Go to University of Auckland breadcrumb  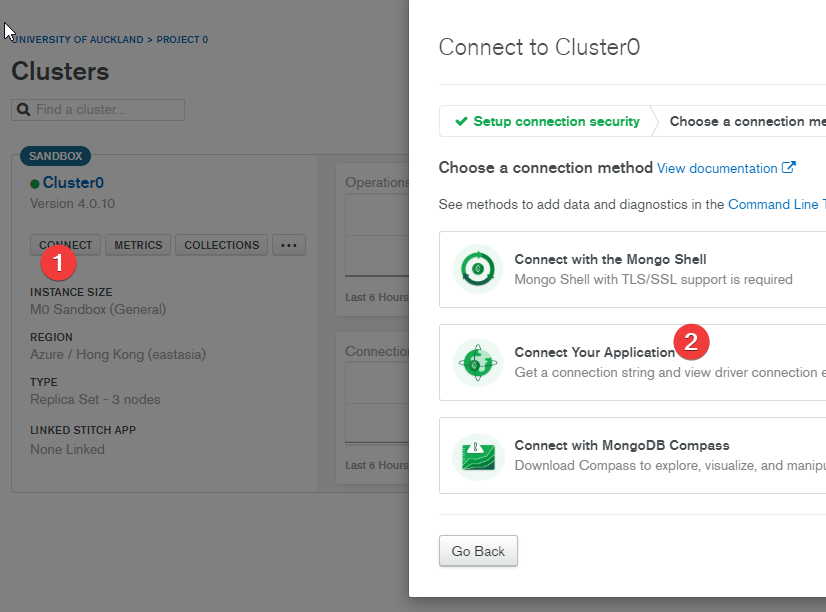[77, 40]
